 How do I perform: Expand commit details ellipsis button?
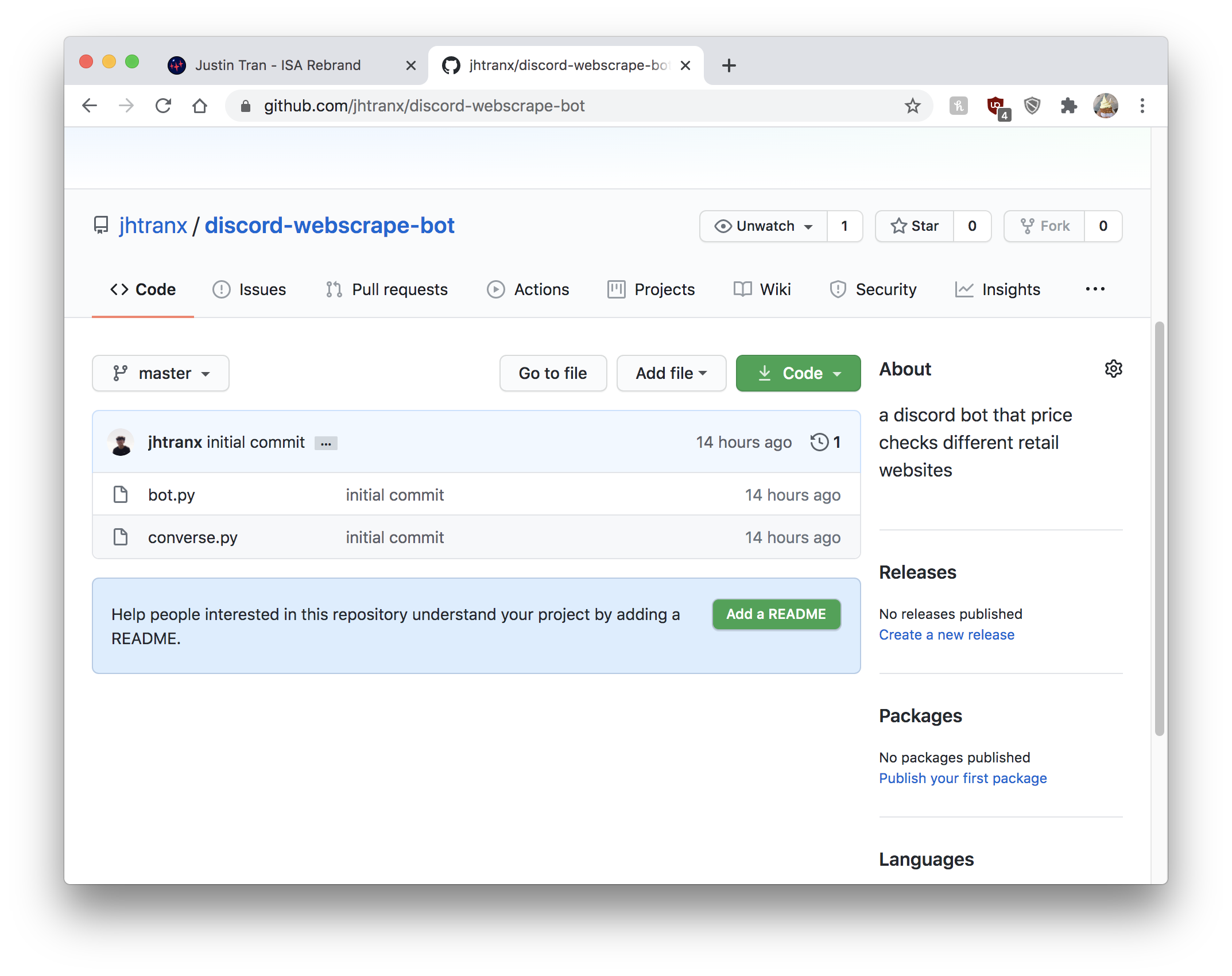coord(326,443)
